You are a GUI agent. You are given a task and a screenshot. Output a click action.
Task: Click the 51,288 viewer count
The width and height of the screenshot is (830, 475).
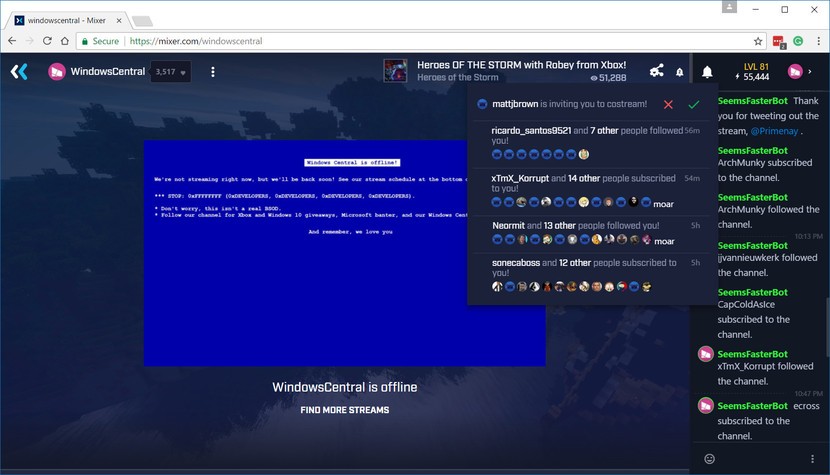tap(608, 77)
